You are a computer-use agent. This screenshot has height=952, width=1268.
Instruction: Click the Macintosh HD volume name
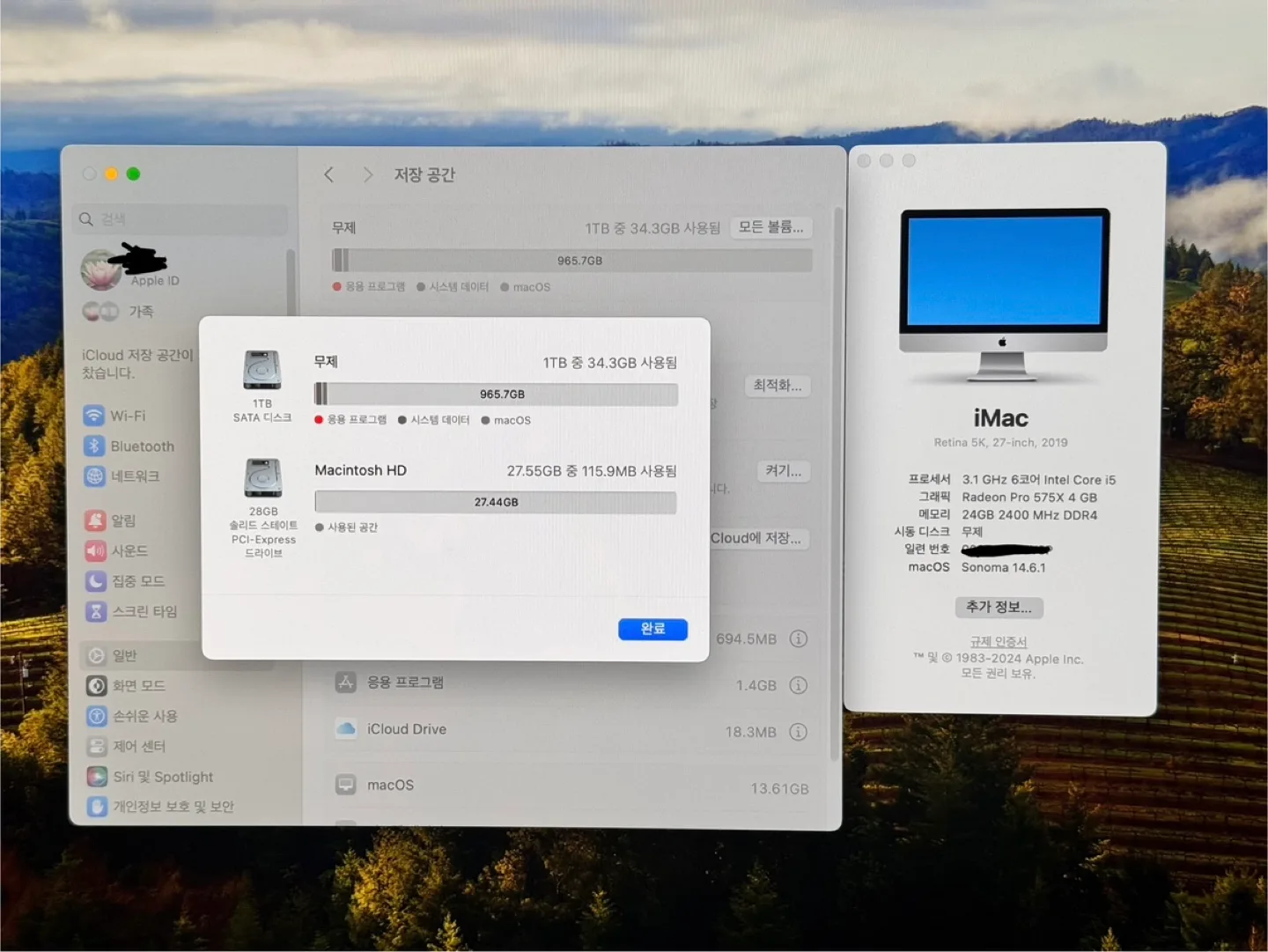click(361, 470)
